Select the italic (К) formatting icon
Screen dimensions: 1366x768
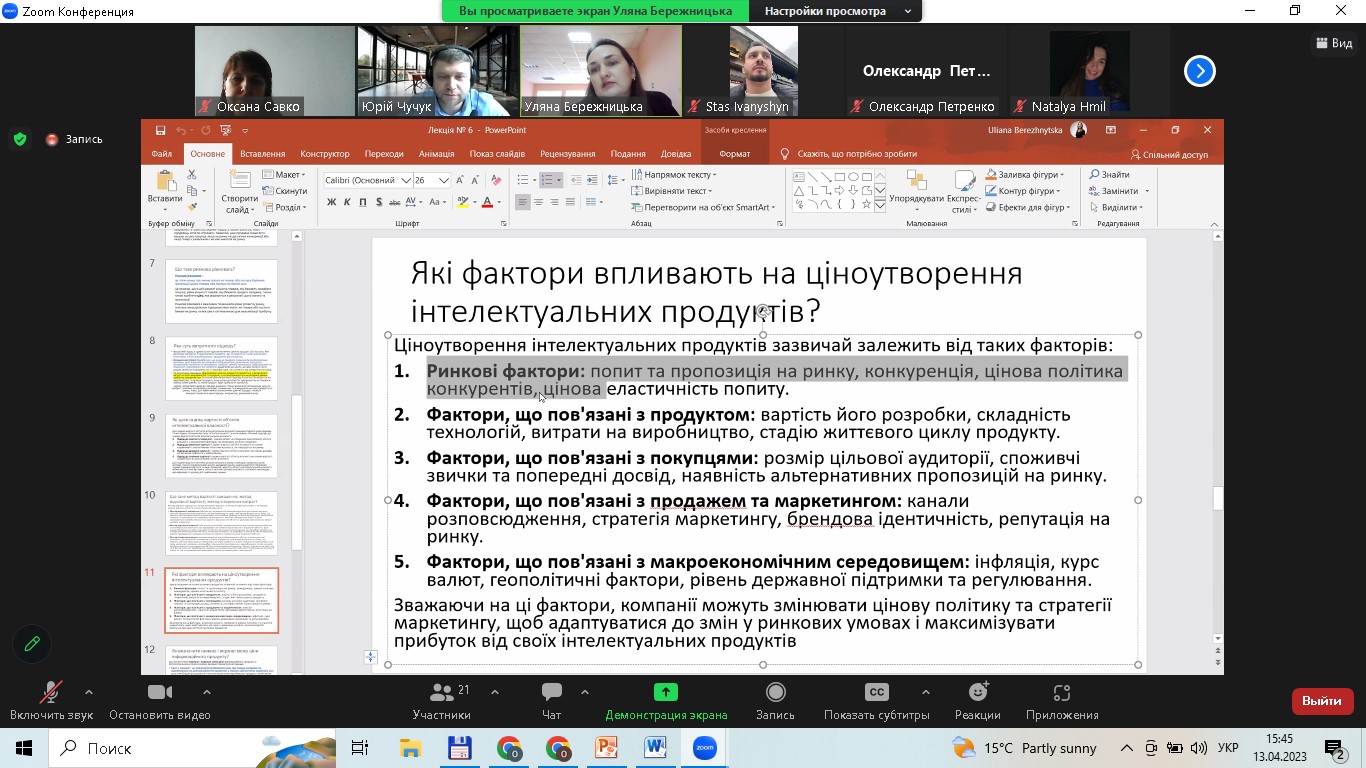pyautogui.click(x=347, y=202)
